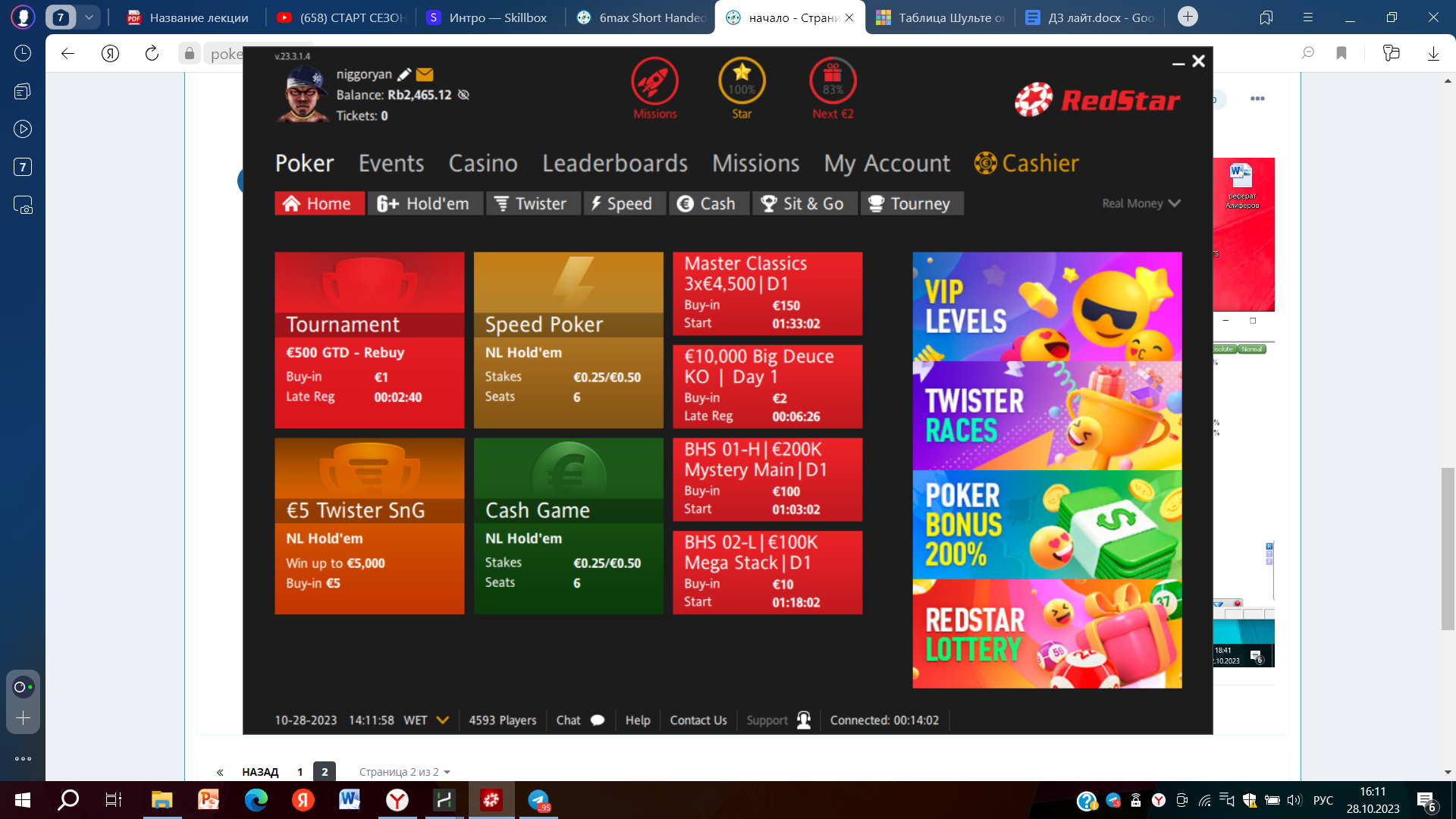This screenshot has height=819, width=1456.
Task: Open the €5 Twister SnG tile
Action: (x=369, y=526)
